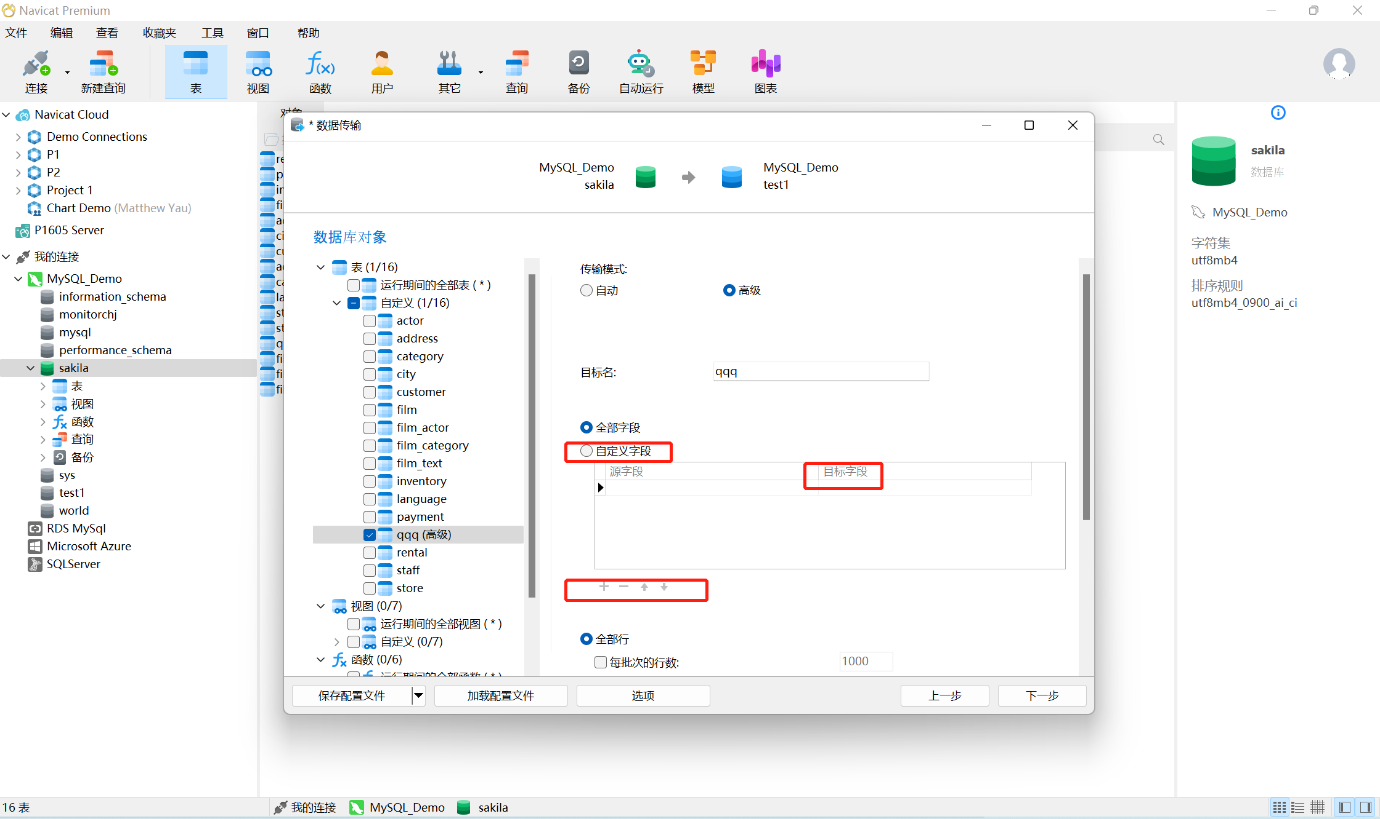
Task: Open the 图表 chart toolbar icon
Action: [765, 72]
